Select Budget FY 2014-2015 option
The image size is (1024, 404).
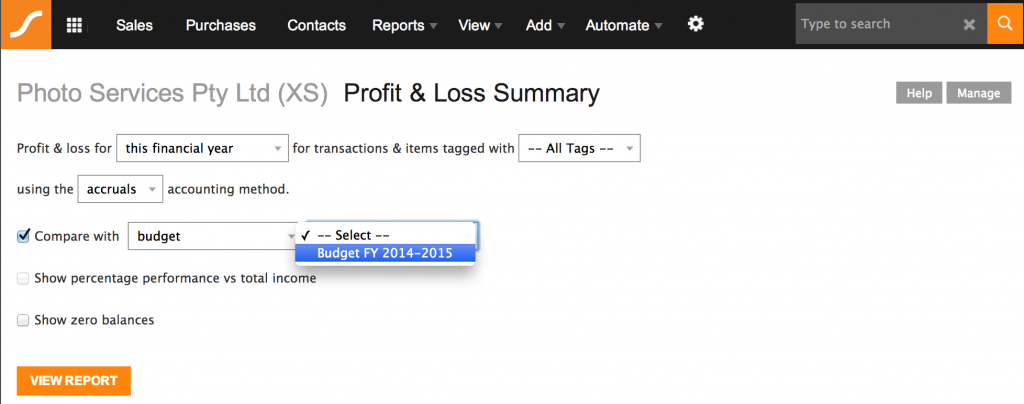(x=385, y=253)
